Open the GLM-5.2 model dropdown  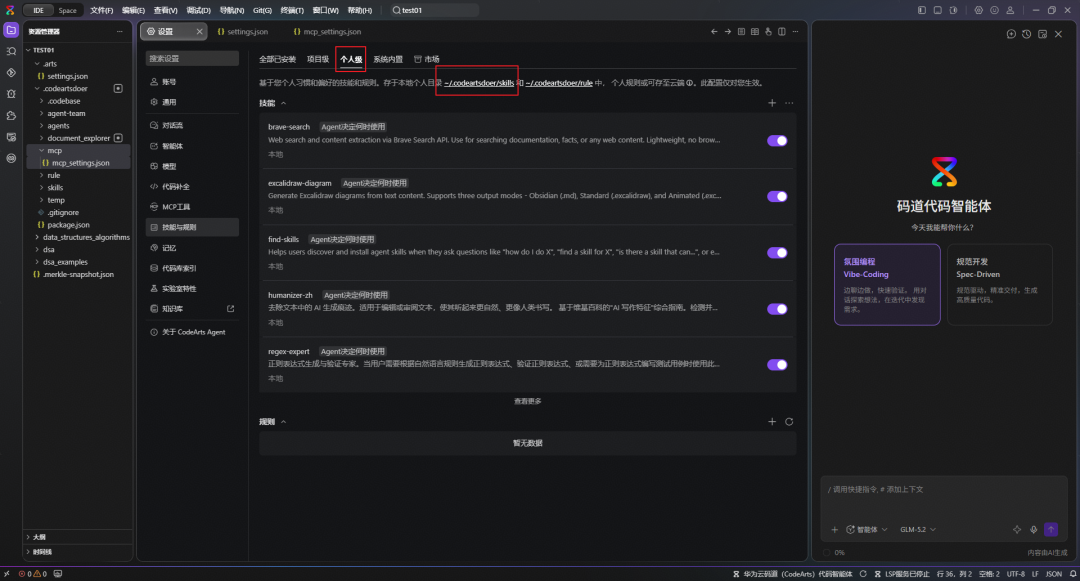pyautogui.click(x=917, y=529)
